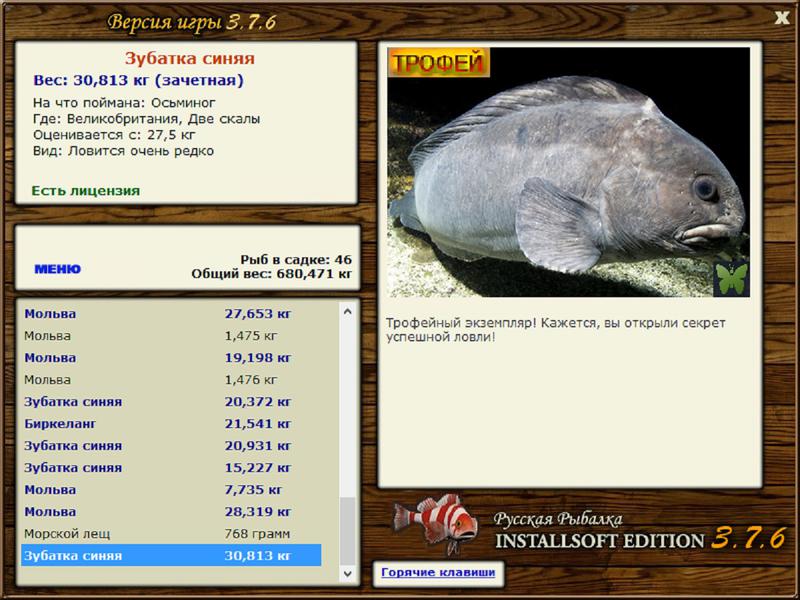Select Мольва 27,653 кг in the list

click(x=171, y=314)
